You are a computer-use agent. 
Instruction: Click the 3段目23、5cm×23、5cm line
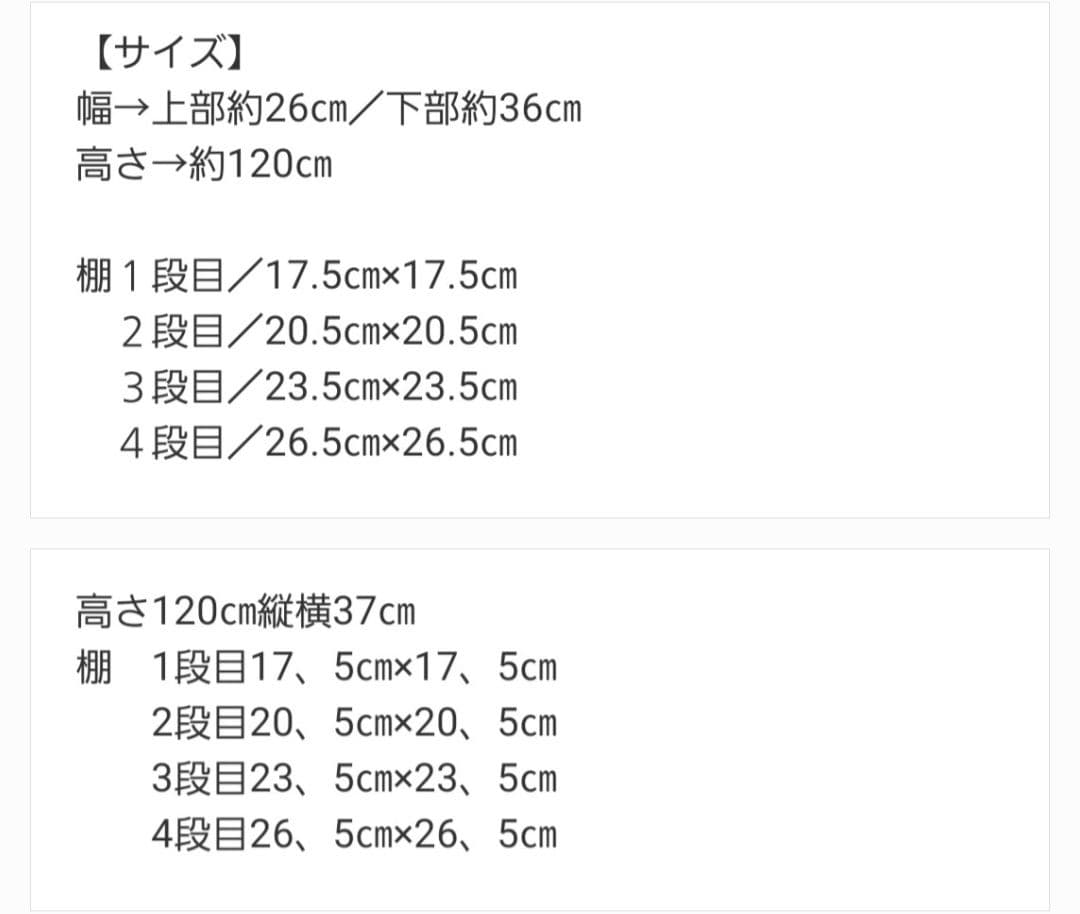(354, 780)
